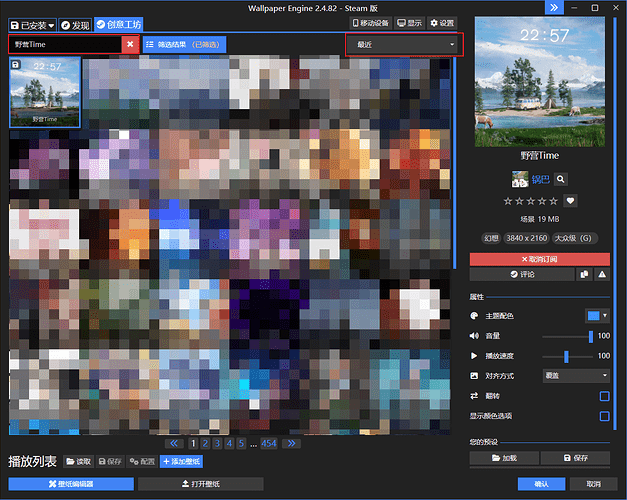
Task: Open 设置 (settings) with gear icon
Action: click(442, 23)
